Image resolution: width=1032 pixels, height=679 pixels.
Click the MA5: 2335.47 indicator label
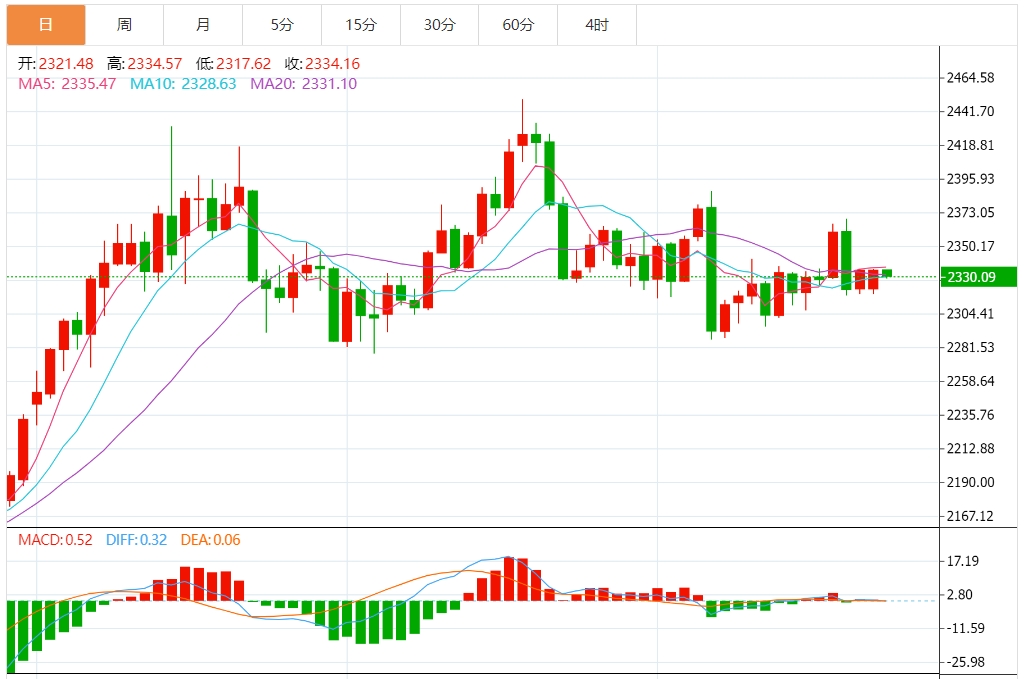[x=67, y=84]
